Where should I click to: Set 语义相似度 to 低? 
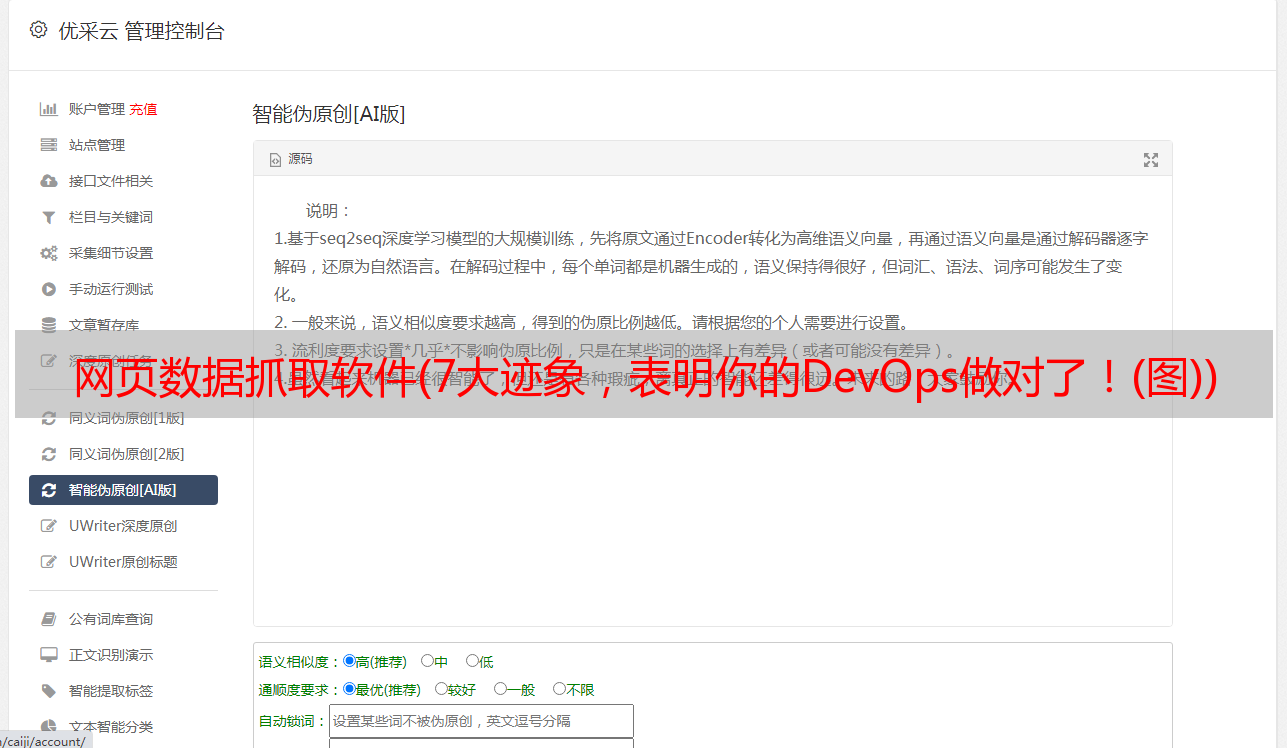[x=472, y=661]
